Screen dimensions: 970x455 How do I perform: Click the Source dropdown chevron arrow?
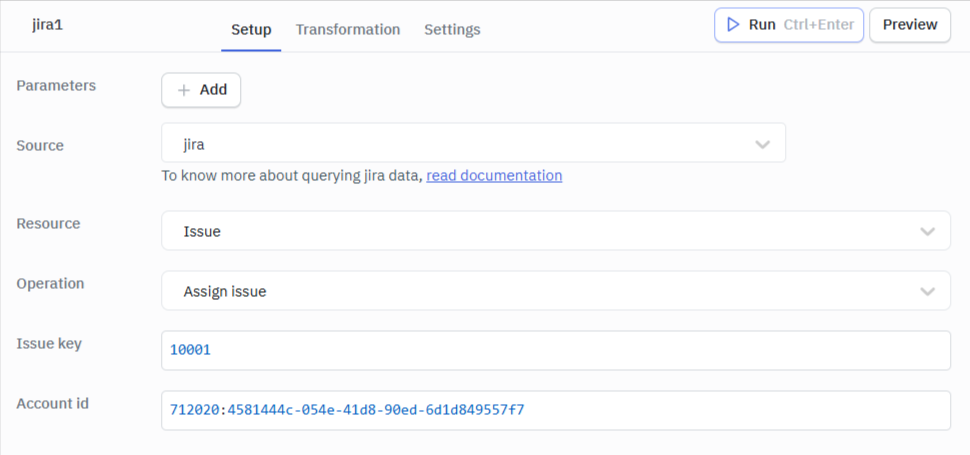pyautogui.click(x=762, y=144)
